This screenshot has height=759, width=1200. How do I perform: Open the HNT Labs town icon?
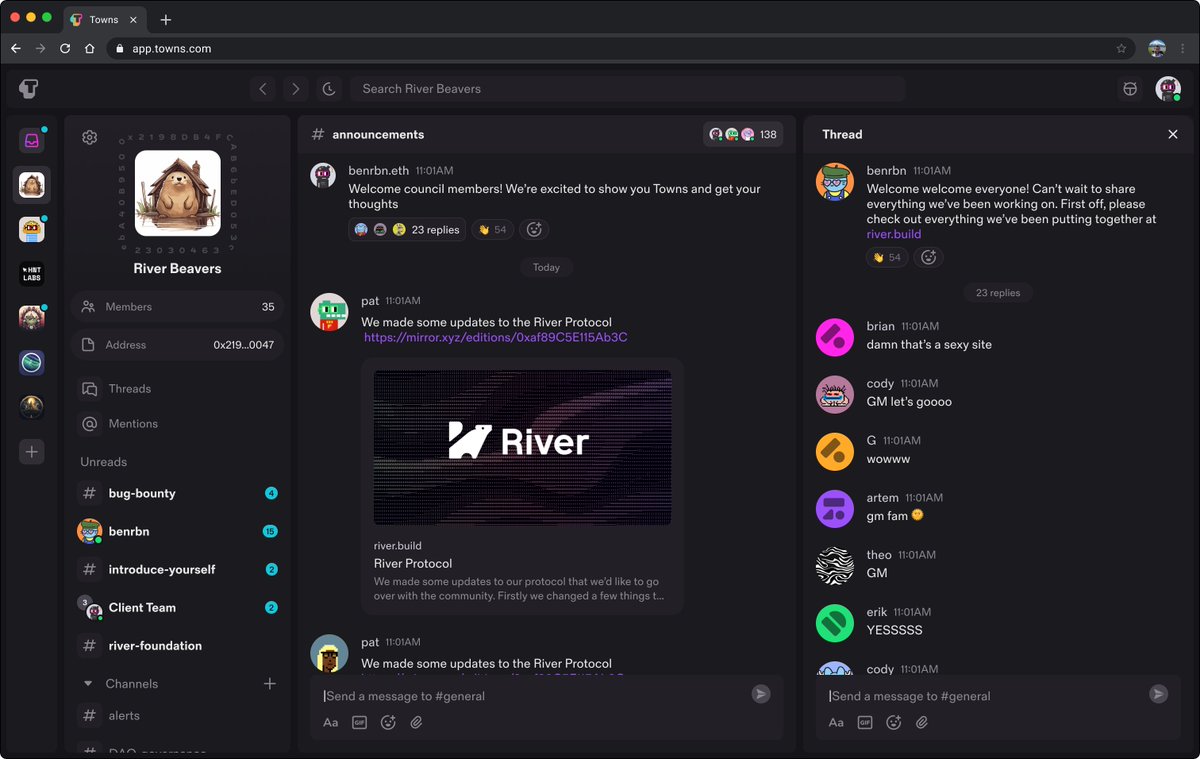[31, 273]
